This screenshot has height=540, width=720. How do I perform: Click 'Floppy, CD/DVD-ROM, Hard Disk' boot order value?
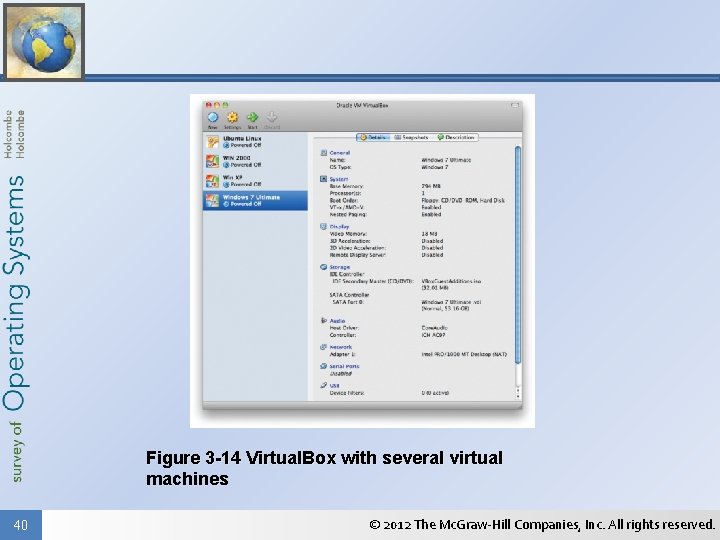[x=463, y=200]
